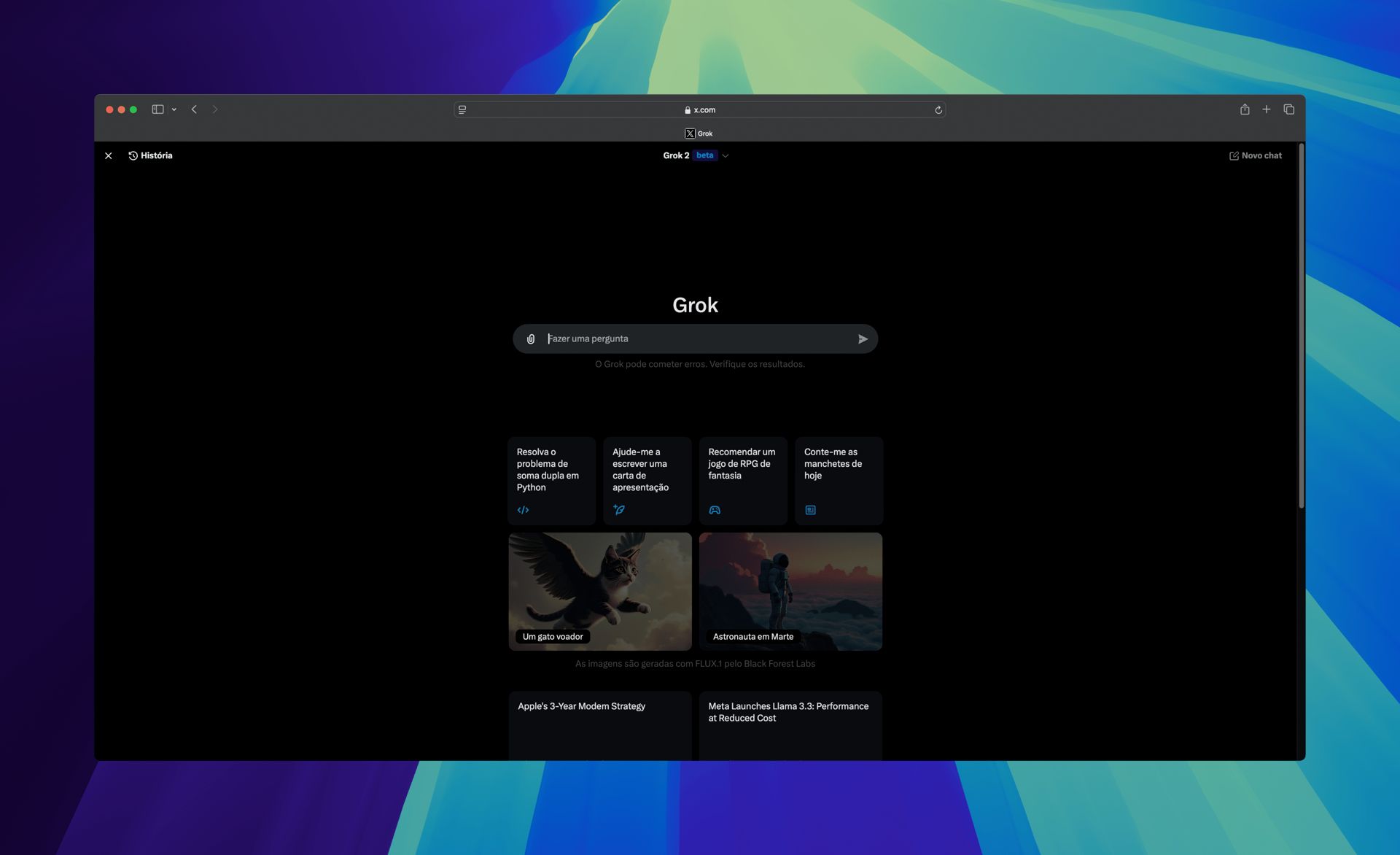
Task: Click the newspaper icon on the manchetes card
Action: click(x=811, y=509)
